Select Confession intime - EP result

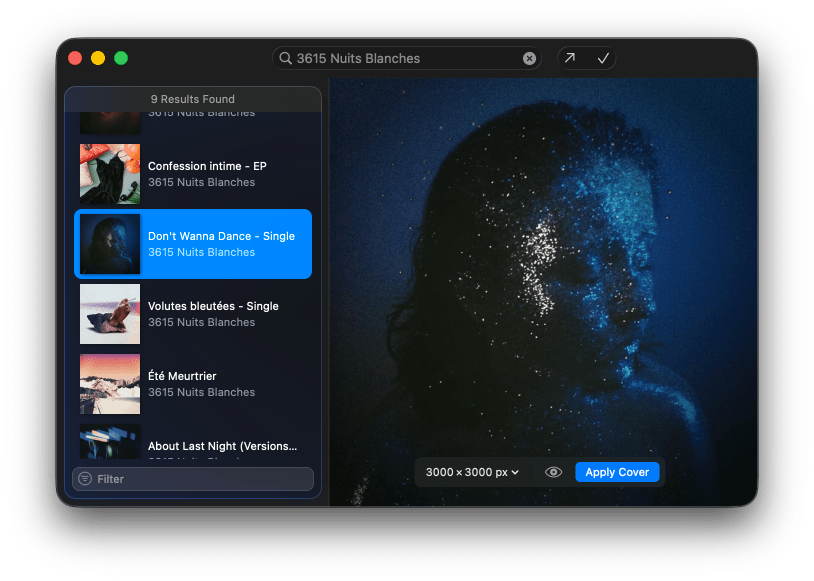pos(193,174)
